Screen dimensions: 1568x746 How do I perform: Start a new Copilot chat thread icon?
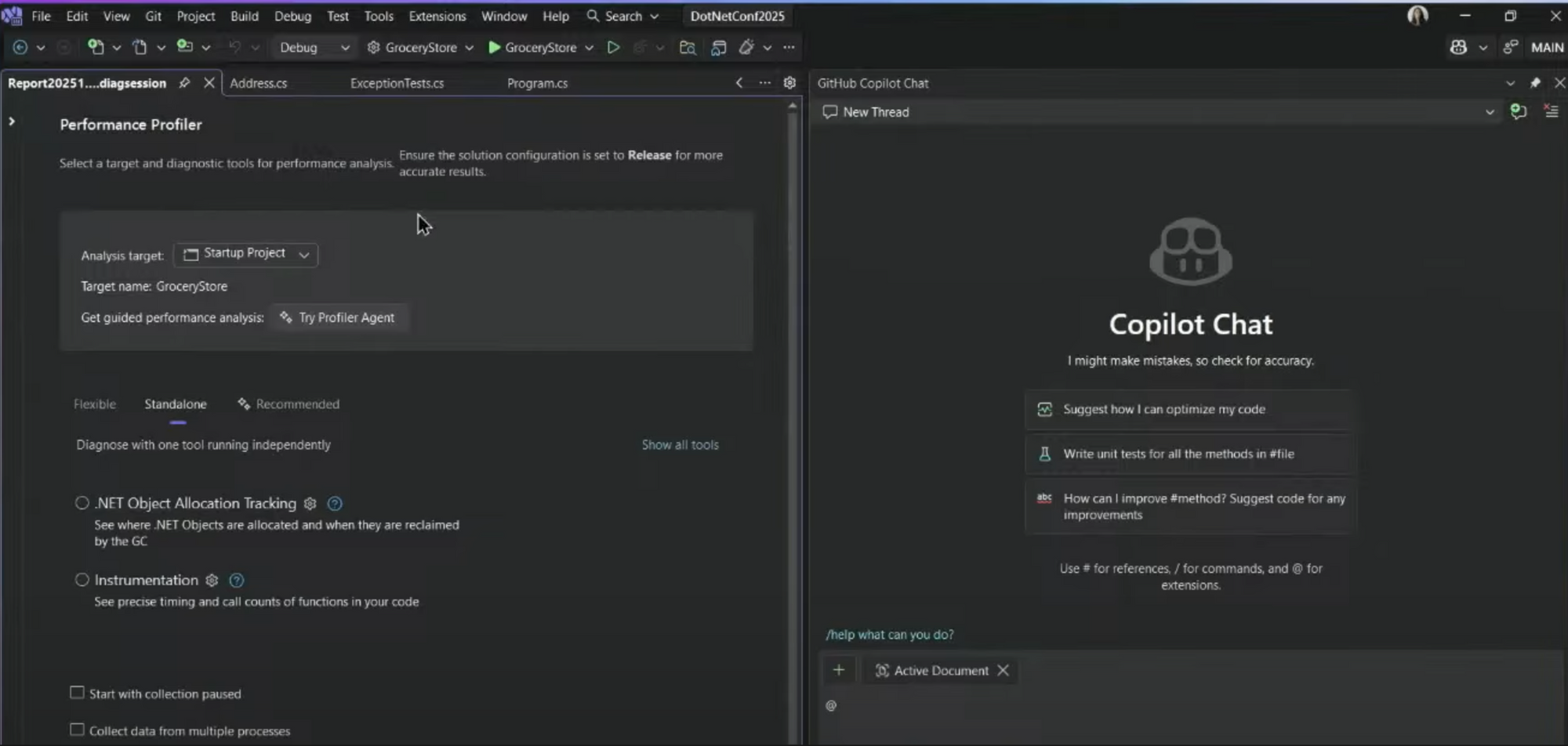[x=1518, y=112]
